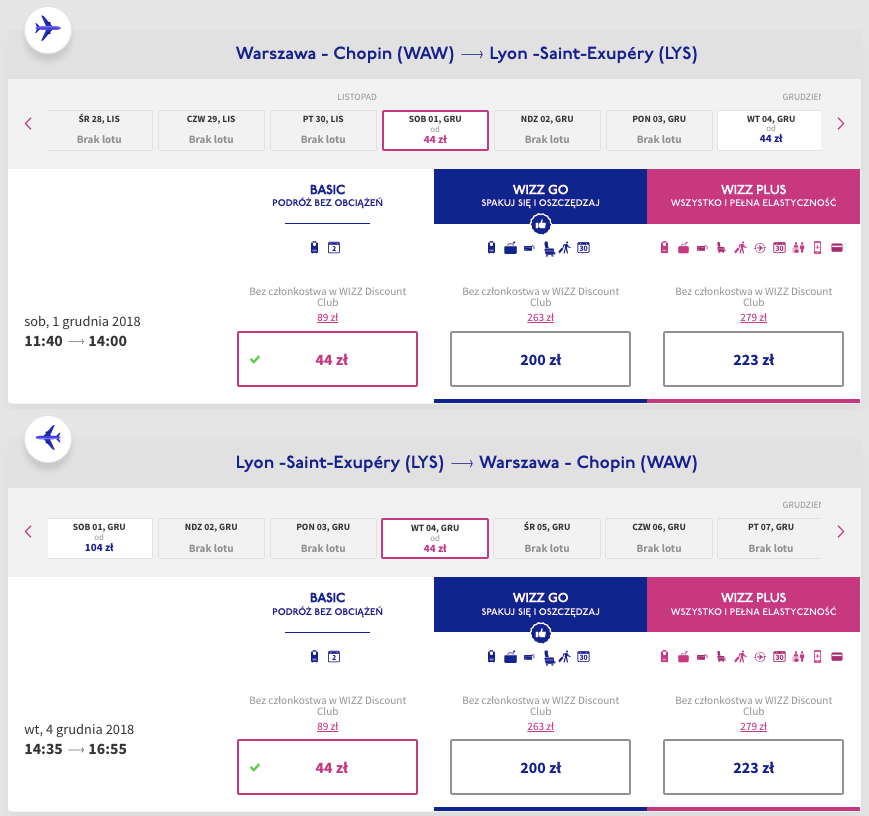Click the seat selection icon in outbound WIZZ GO
The height and width of the screenshot is (816, 869).
pos(549,248)
